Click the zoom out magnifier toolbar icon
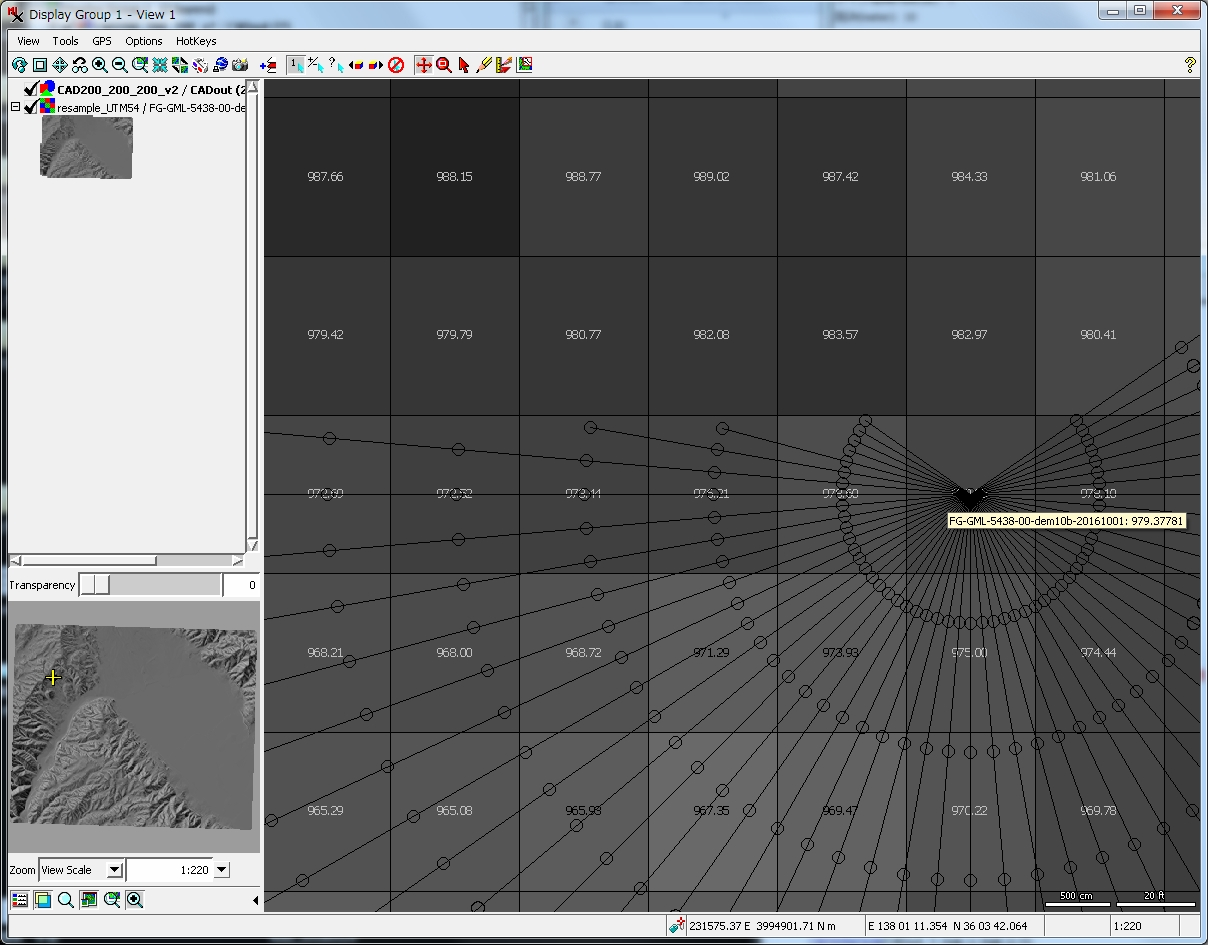Viewport: 1208px width, 945px height. pyautogui.click(x=120, y=65)
